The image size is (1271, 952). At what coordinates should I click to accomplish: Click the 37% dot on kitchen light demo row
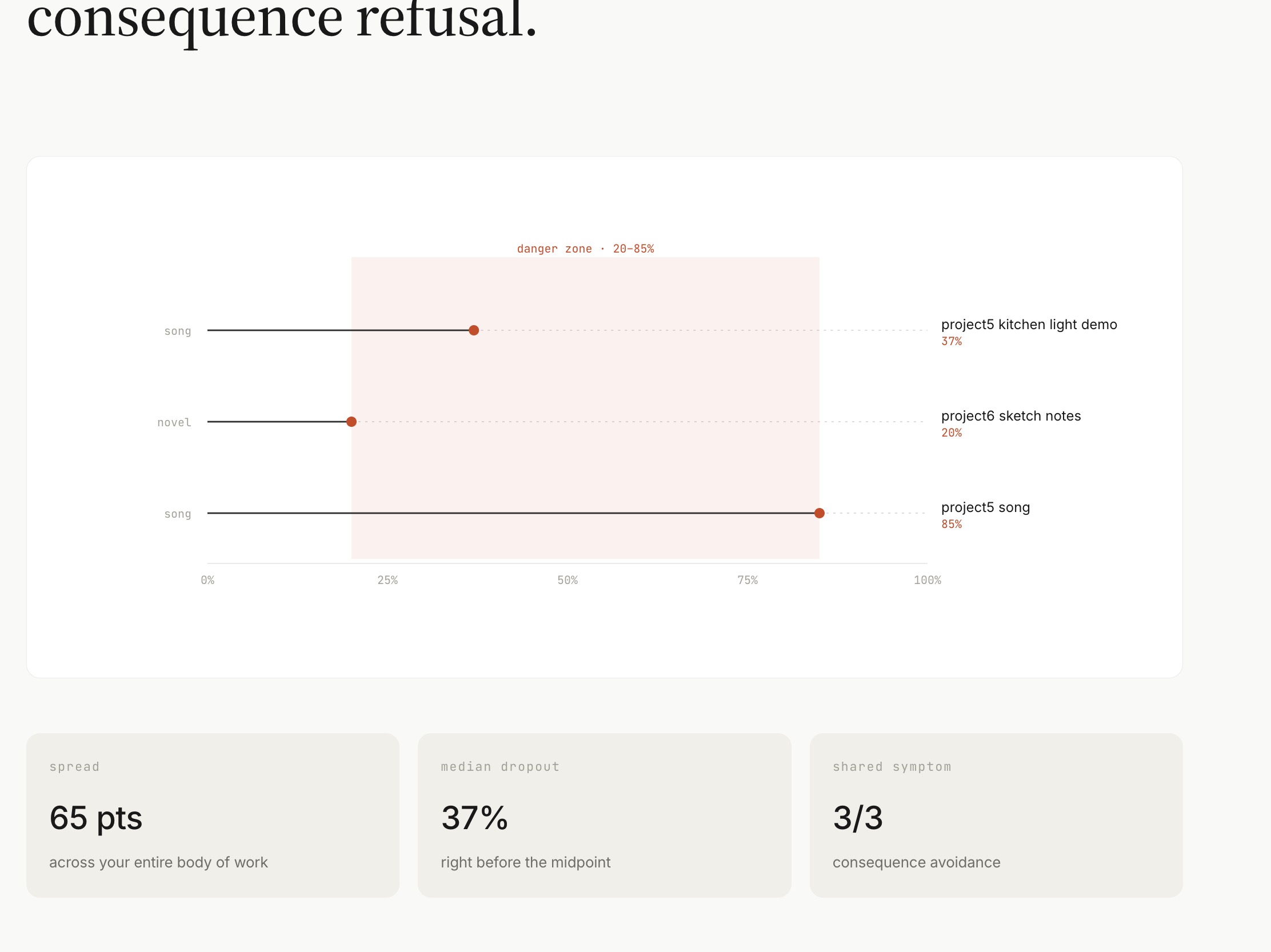[x=473, y=330]
